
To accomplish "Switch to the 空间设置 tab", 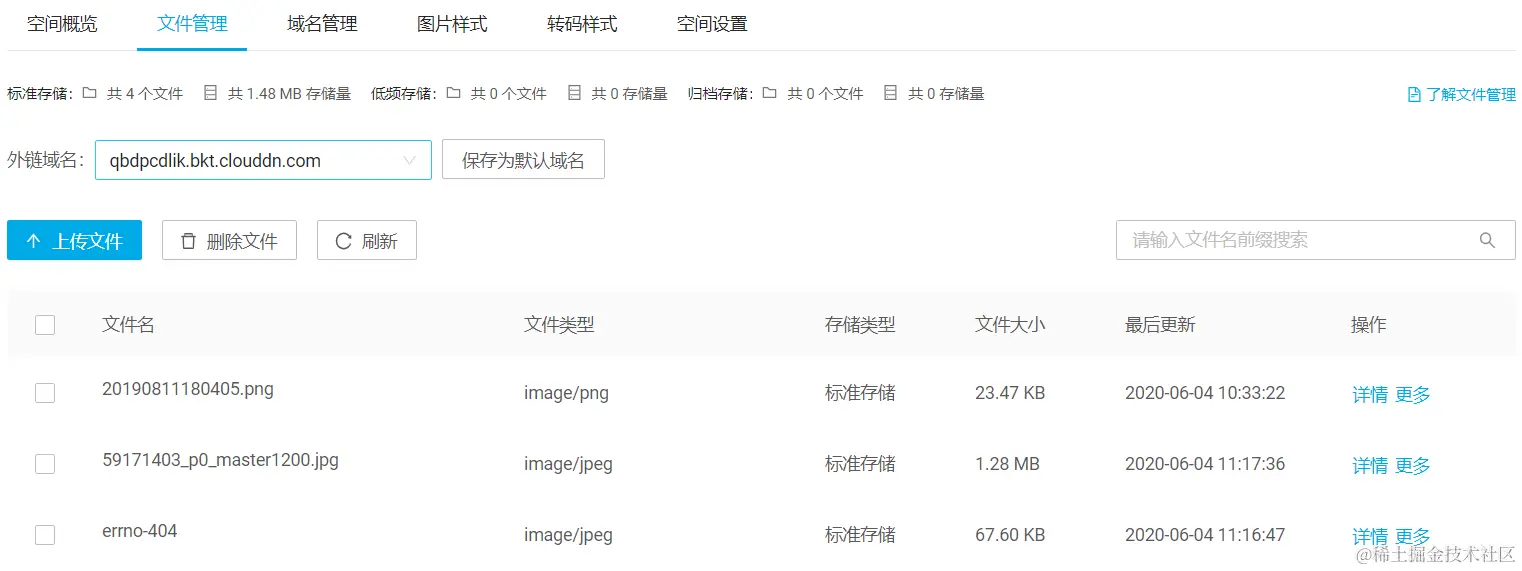I will pyautogui.click(x=712, y=24).
